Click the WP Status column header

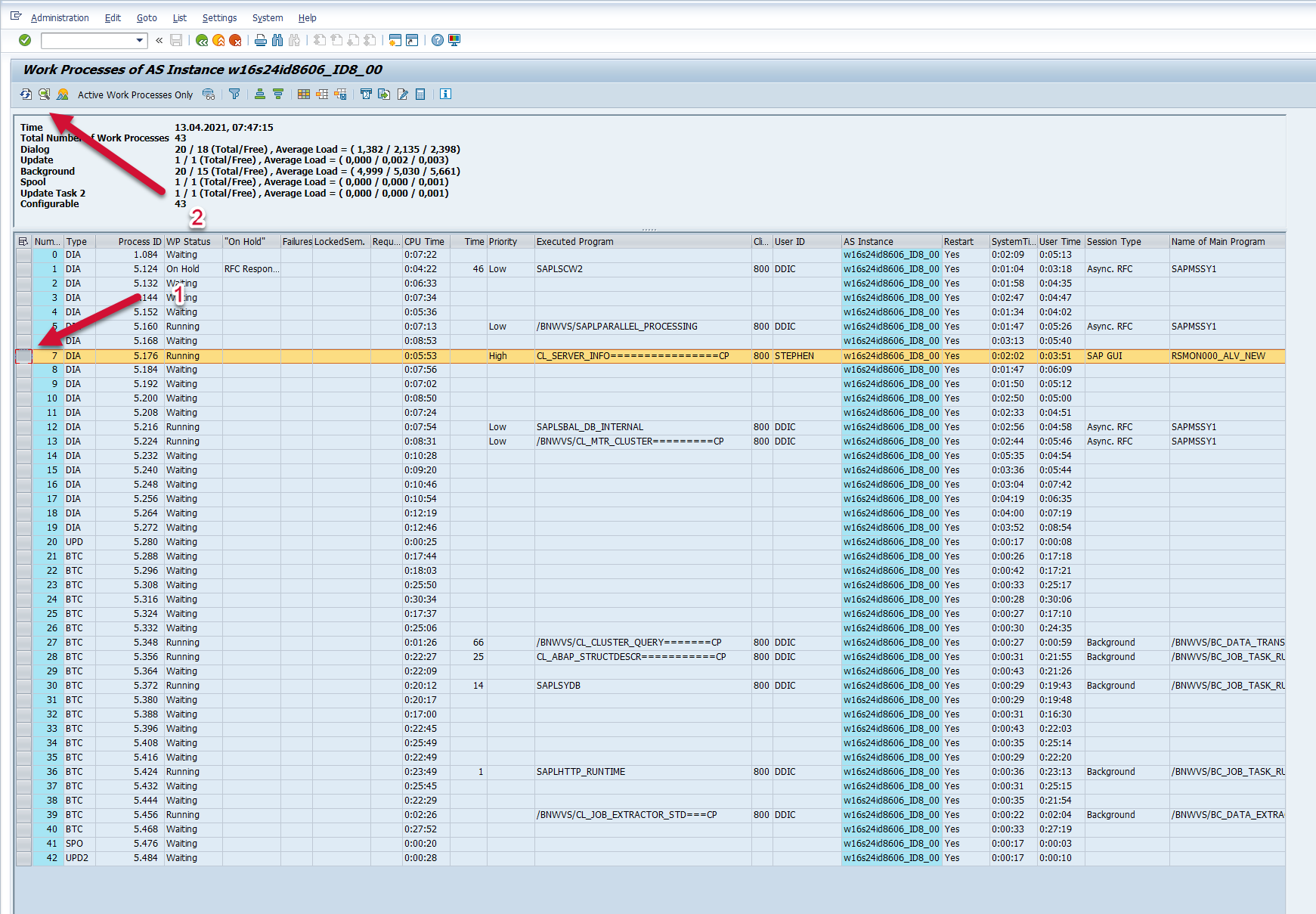pyautogui.click(x=189, y=242)
